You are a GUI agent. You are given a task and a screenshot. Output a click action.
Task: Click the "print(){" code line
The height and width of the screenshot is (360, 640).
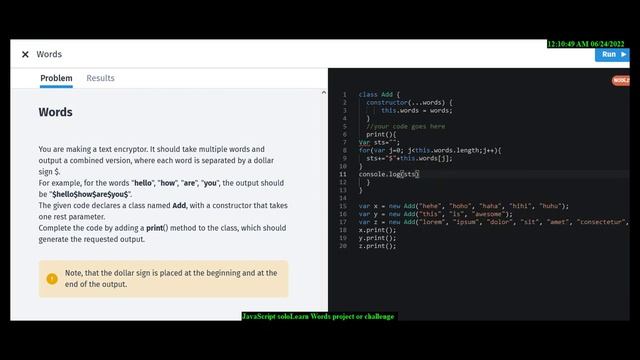point(381,134)
